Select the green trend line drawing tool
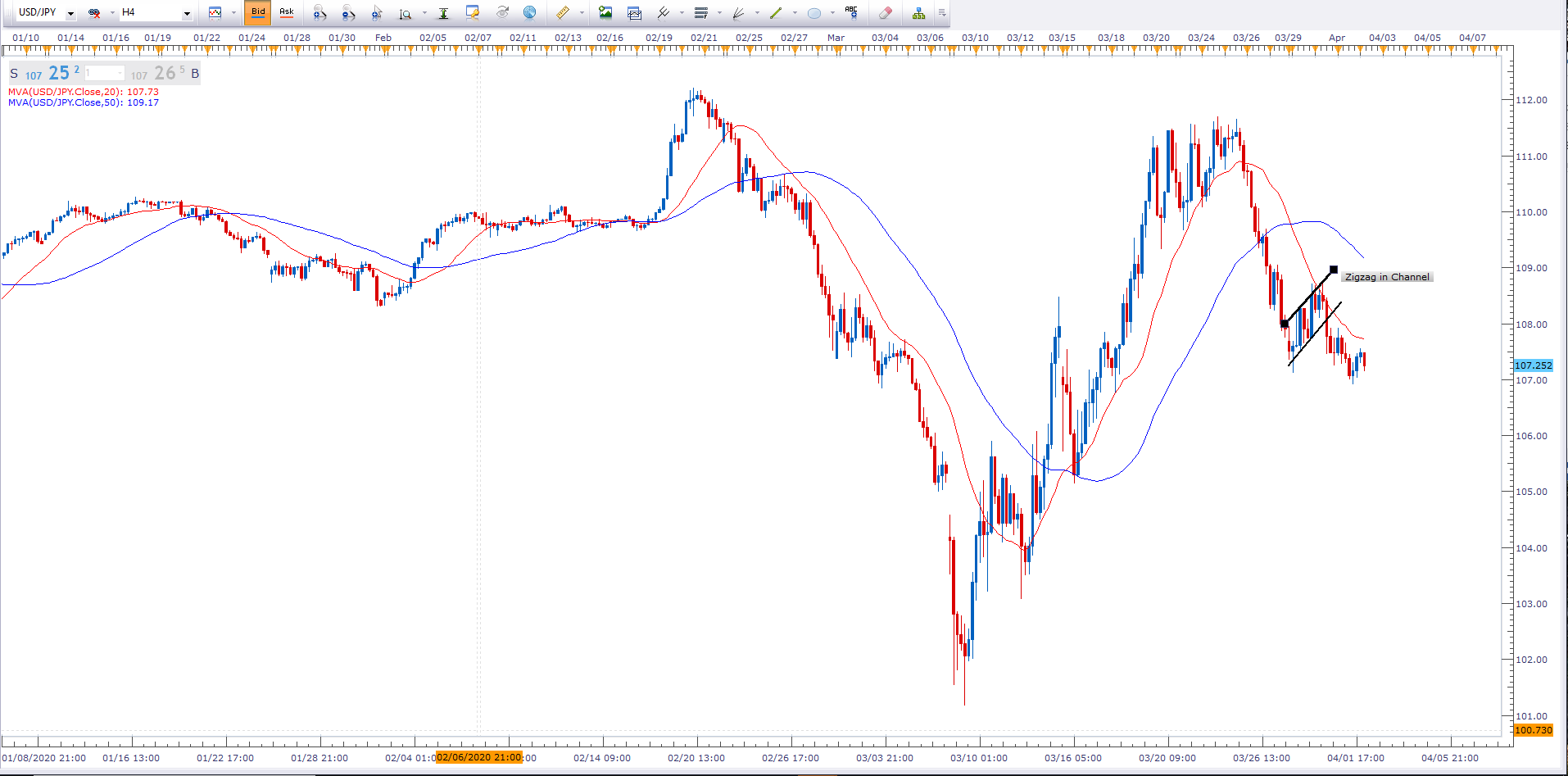This screenshot has height=776, width=1568. click(776, 12)
